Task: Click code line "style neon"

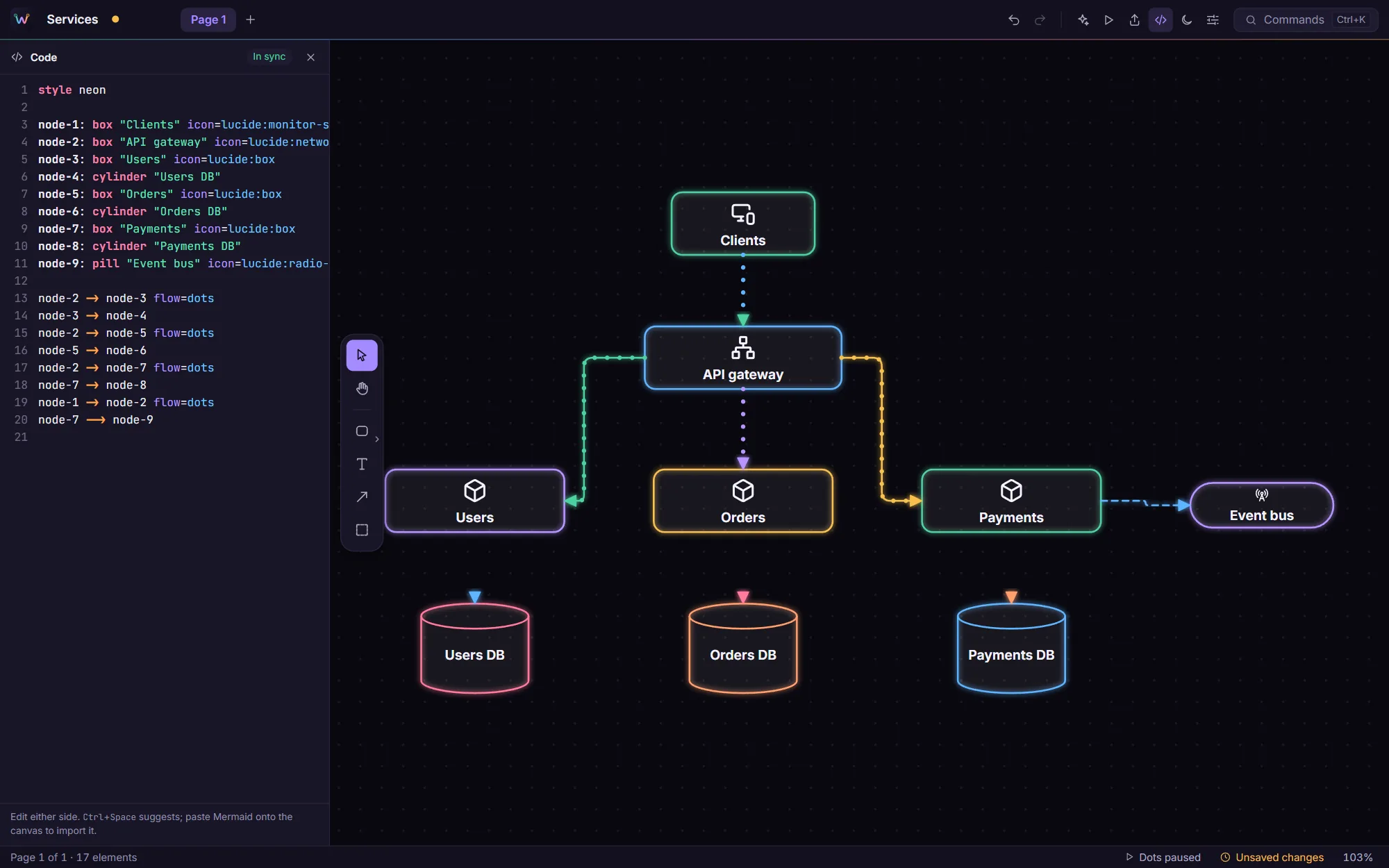Action: (72, 90)
